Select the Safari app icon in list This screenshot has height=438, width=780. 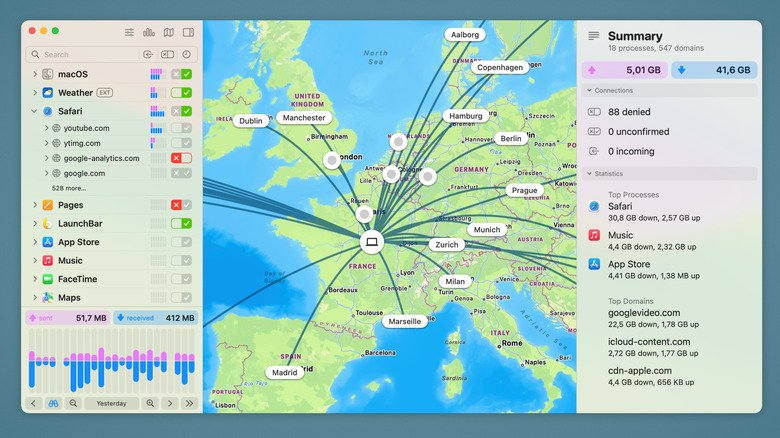coord(48,111)
